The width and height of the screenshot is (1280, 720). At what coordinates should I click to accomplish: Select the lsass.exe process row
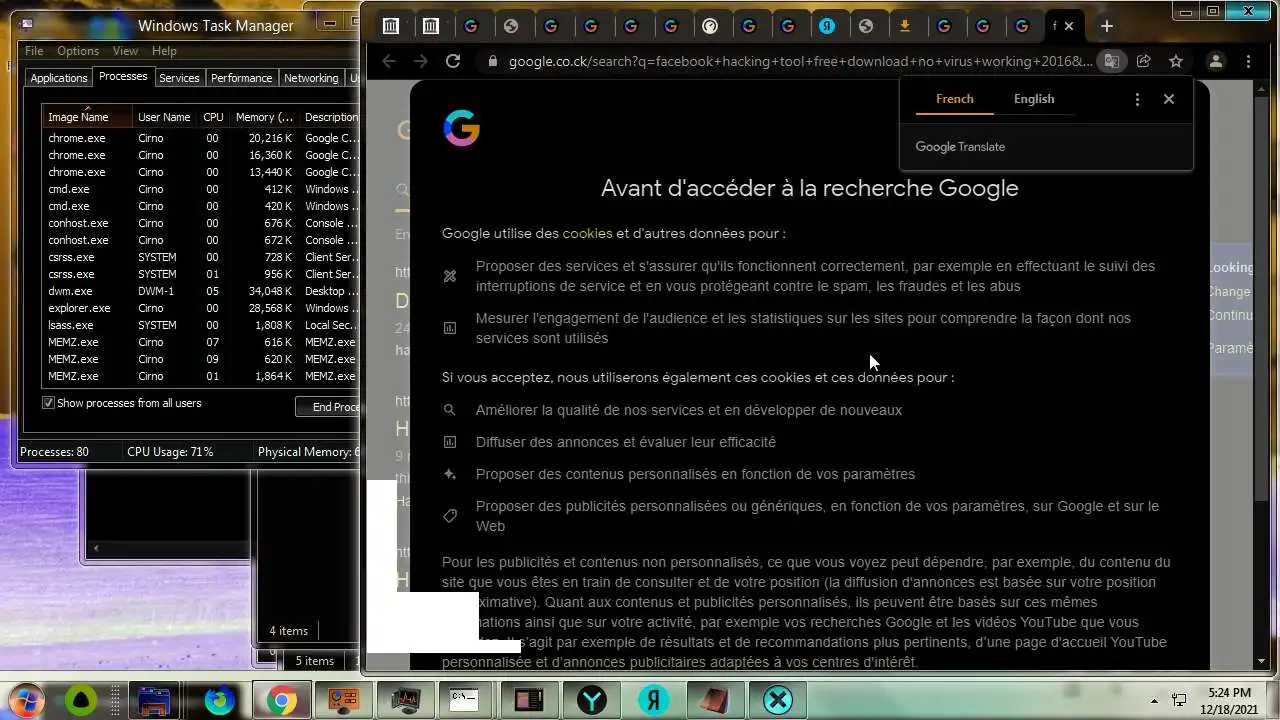click(200, 325)
